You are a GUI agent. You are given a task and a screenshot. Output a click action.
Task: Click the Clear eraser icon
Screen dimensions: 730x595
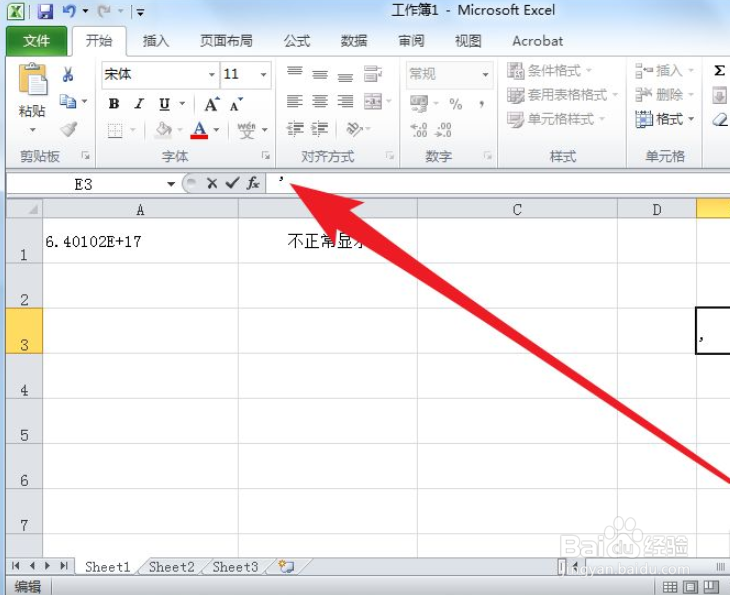(x=719, y=120)
